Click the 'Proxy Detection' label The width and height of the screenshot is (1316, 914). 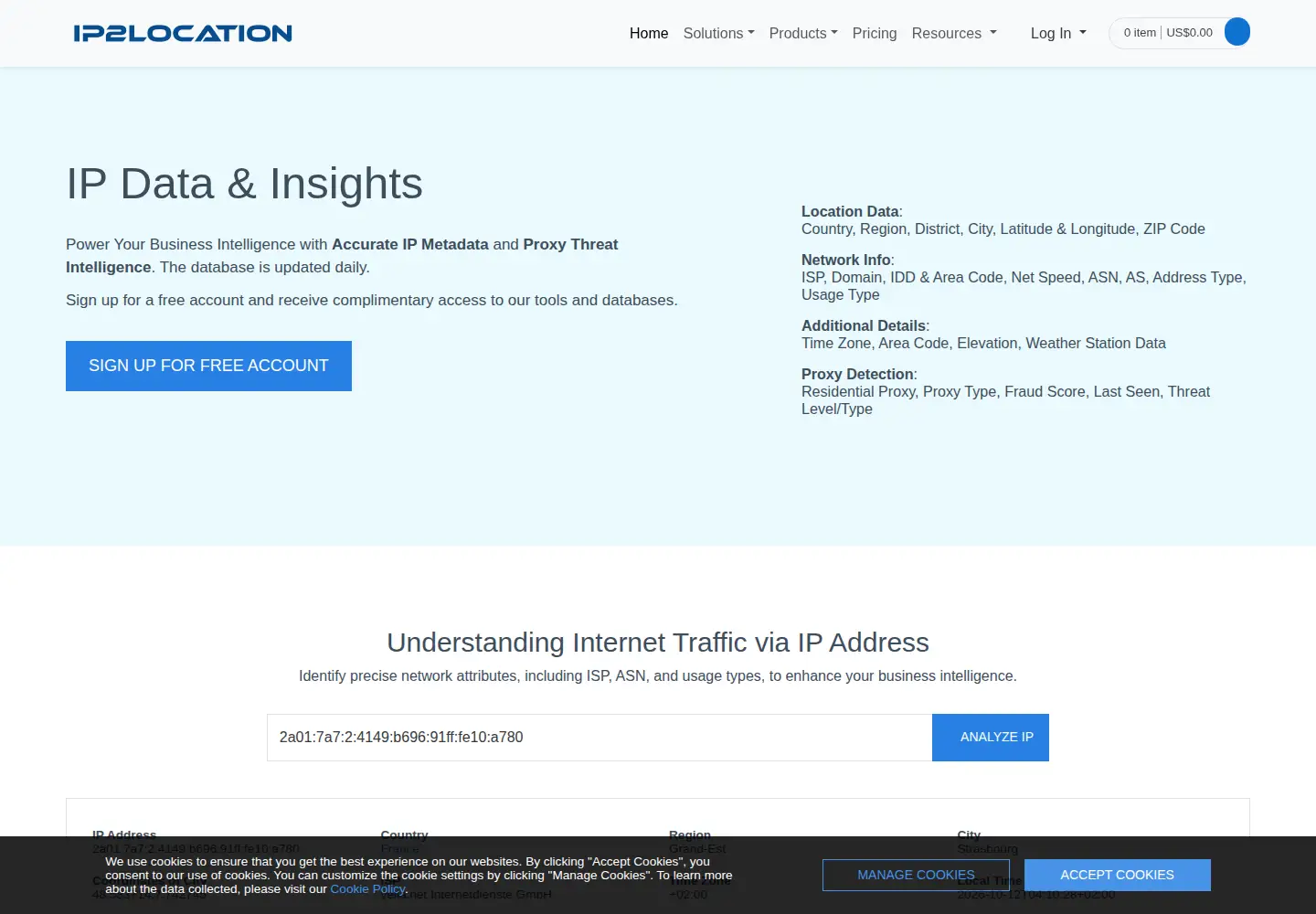point(857,374)
